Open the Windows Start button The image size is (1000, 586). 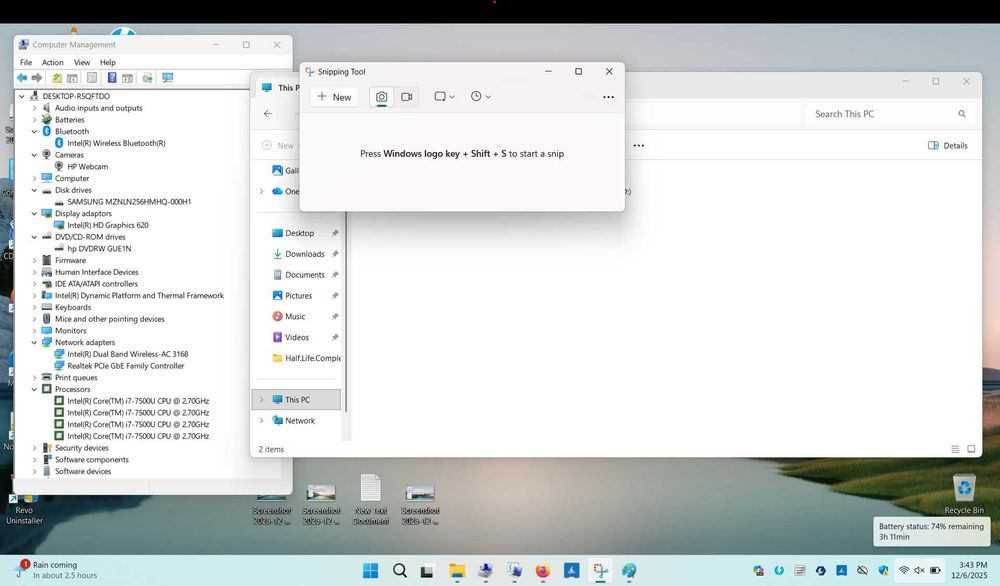point(371,571)
